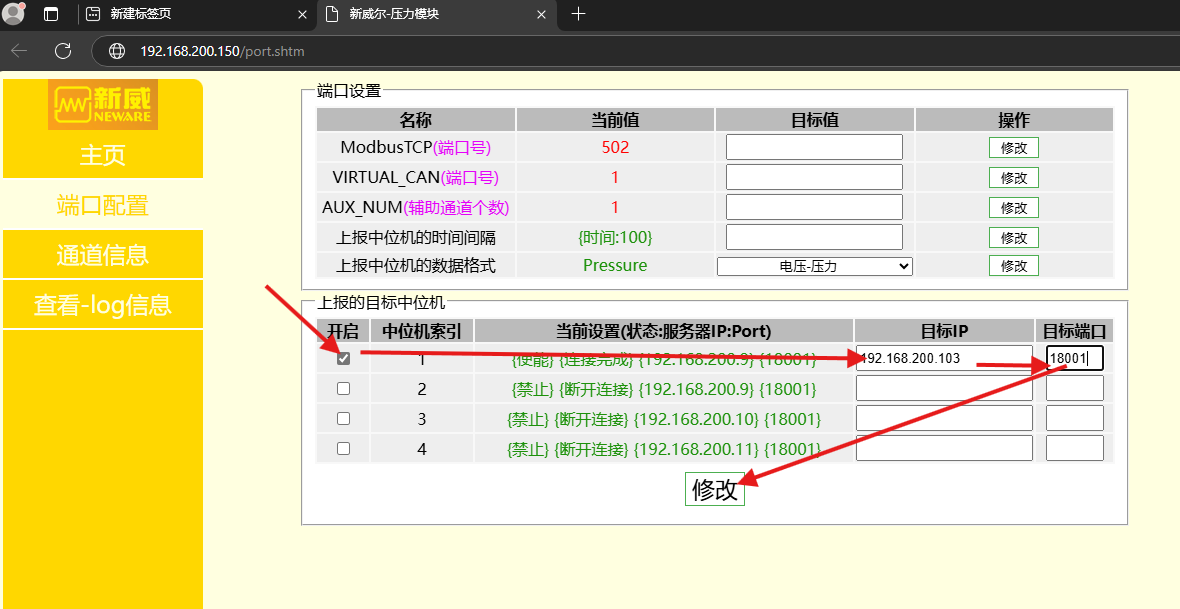Screen dimensions: 1180x609
Task: Click the NEWARE logo
Action: click(x=103, y=104)
